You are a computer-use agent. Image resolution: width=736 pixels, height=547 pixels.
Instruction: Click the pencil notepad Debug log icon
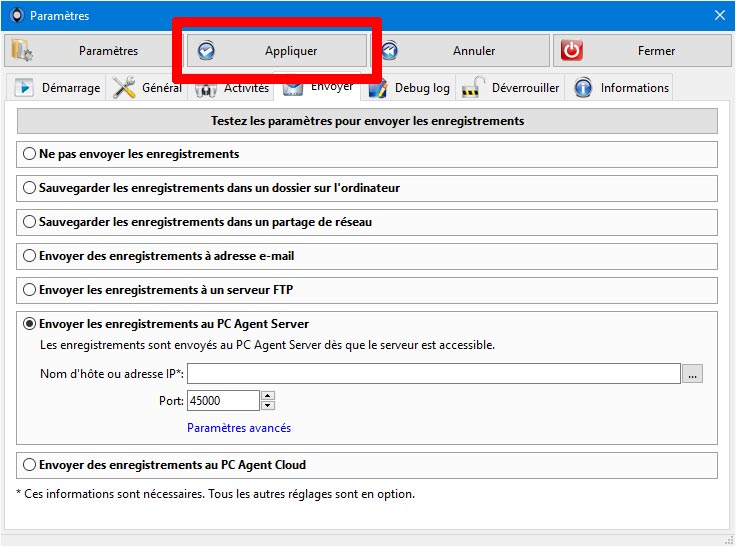(x=377, y=88)
